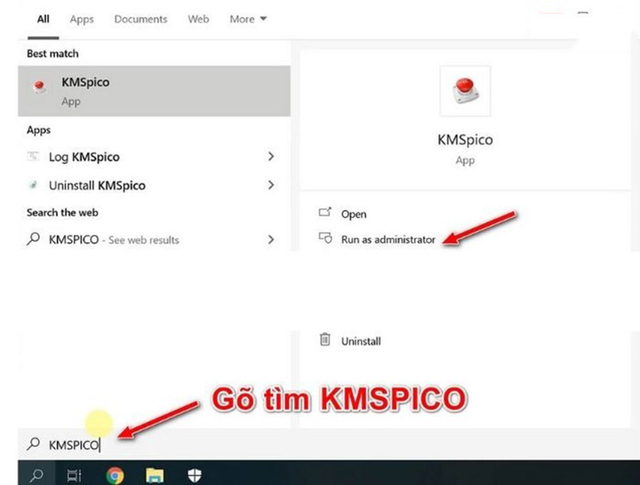Click Uninstall in the preview pane
This screenshot has height=485, width=640.
tap(361, 341)
